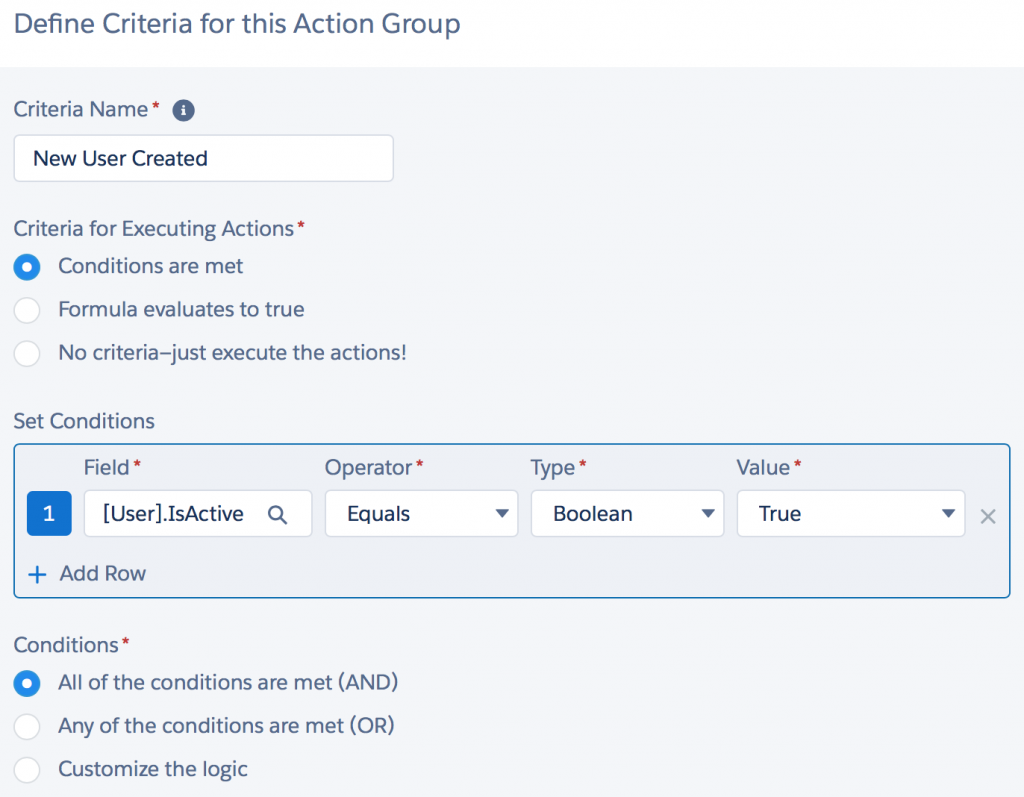The height and width of the screenshot is (797, 1024).
Task: Click the Customize the logic option
Action: click(x=27, y=770)
